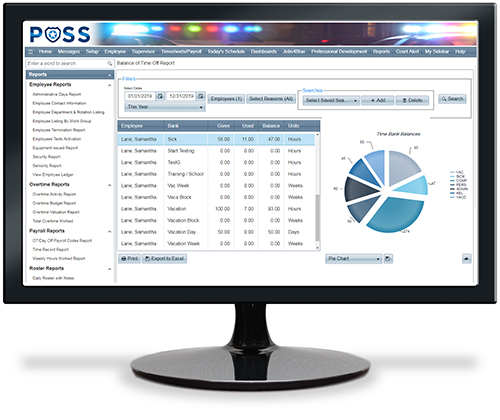The width and height of the screenshot is (500, 420).
Task: Click the search magnifier icon in sidebar
Action: (109, 63)
